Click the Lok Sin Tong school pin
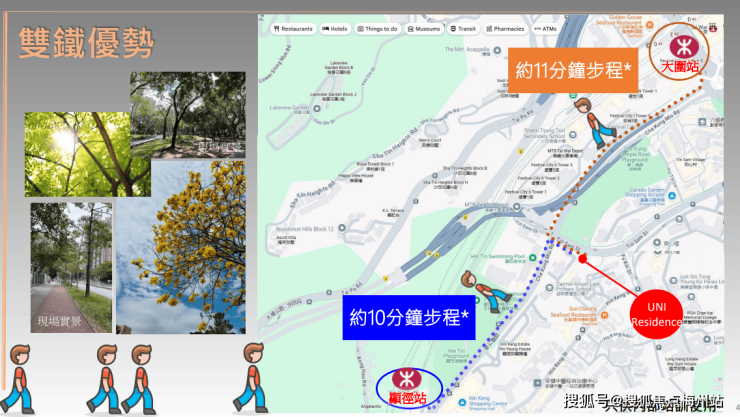Screen dimensions: 740x417 point(672,281)
